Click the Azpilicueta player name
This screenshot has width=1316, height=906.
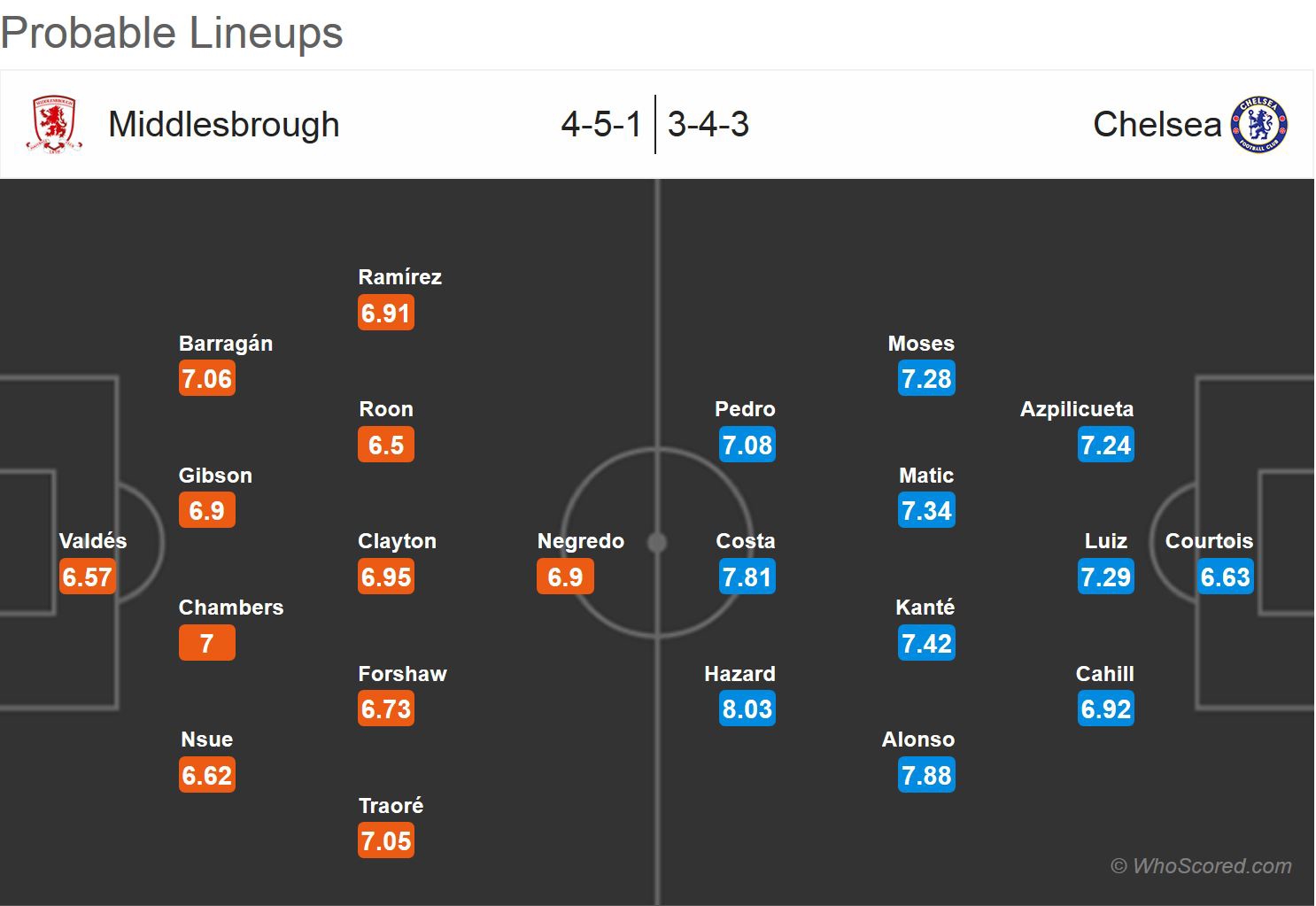pyautogui.click(x=1076, y=409)
